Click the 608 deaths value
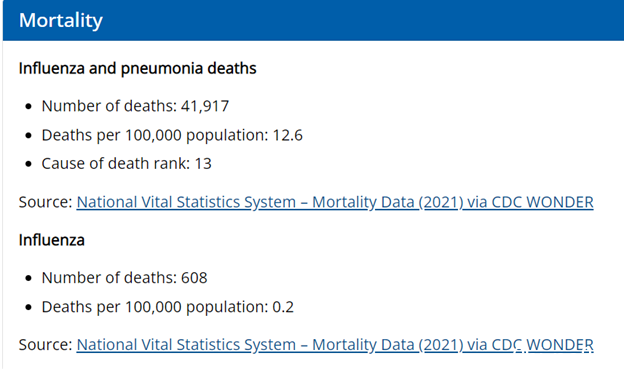Screen dimensions: 624x369 [x=194, y=278]
